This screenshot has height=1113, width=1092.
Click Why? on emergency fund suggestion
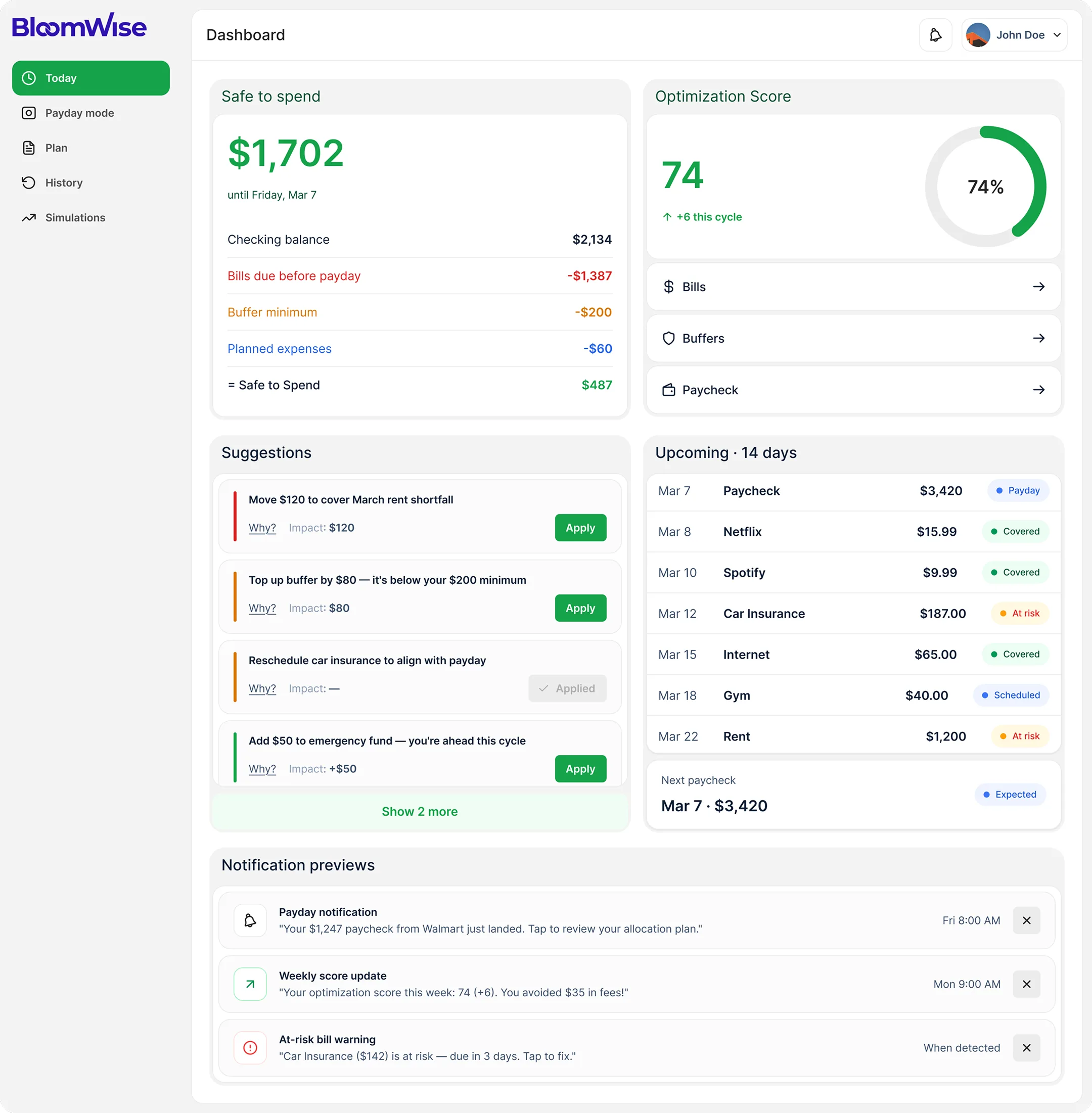click(262, 769)
